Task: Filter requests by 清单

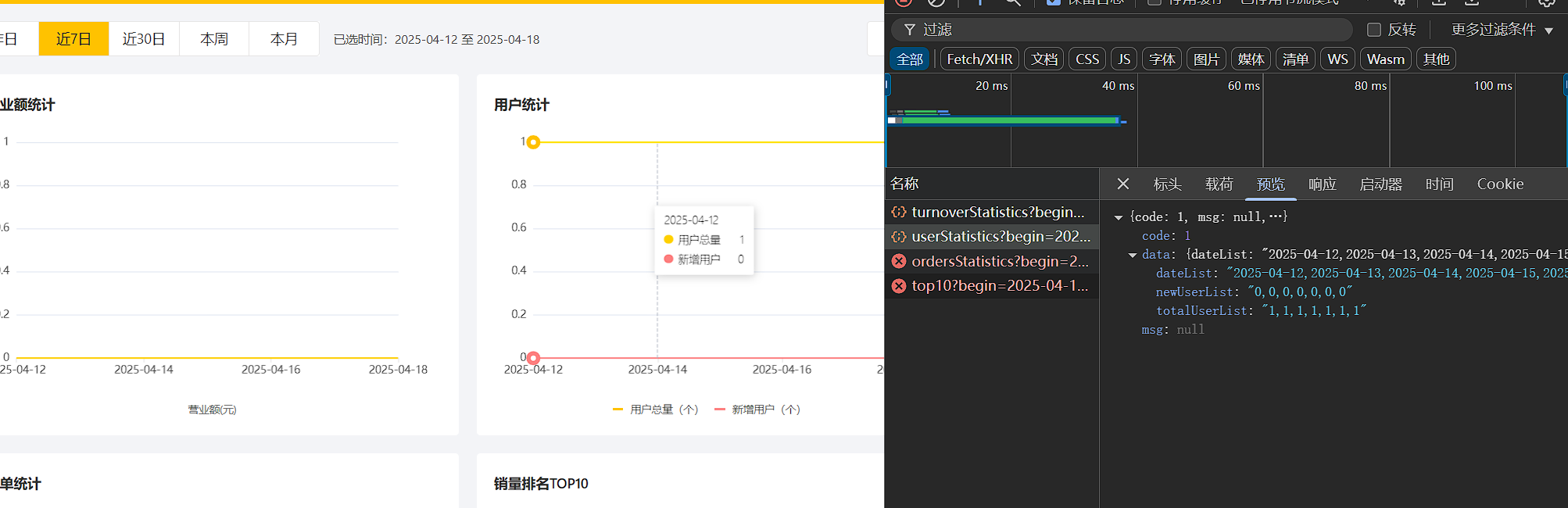Action: pos(1295,59)
